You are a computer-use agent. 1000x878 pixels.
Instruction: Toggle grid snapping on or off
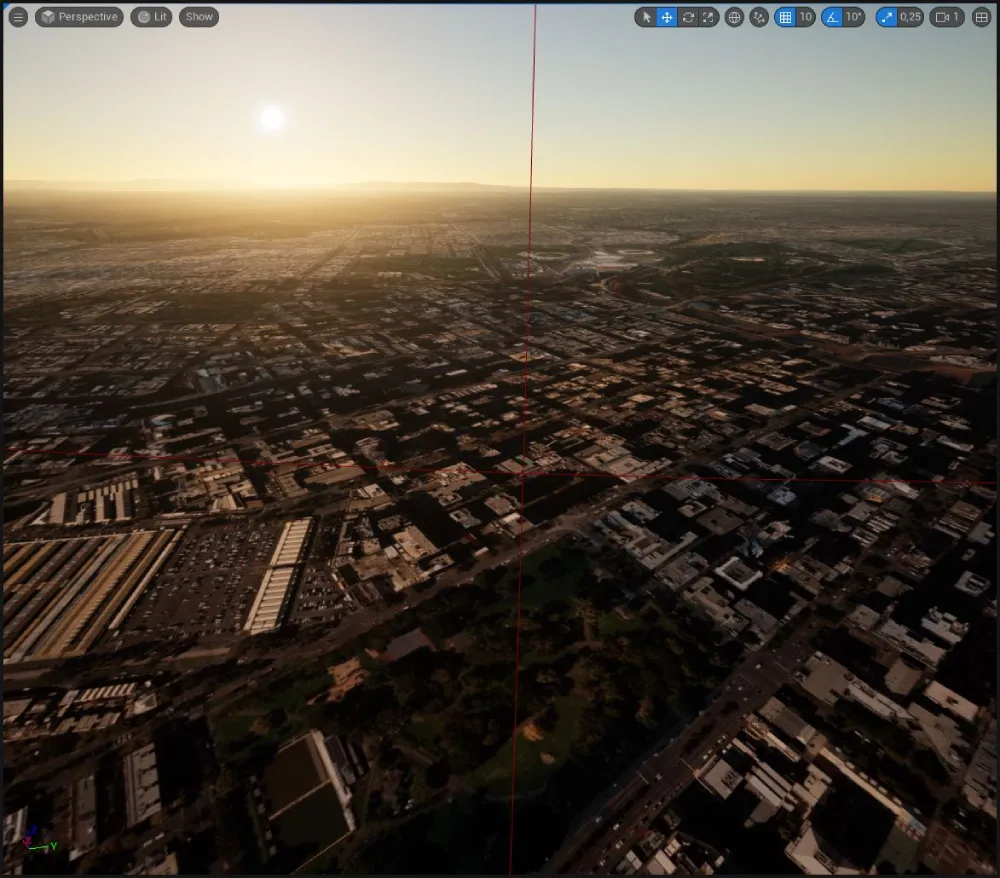coord(785,17)
